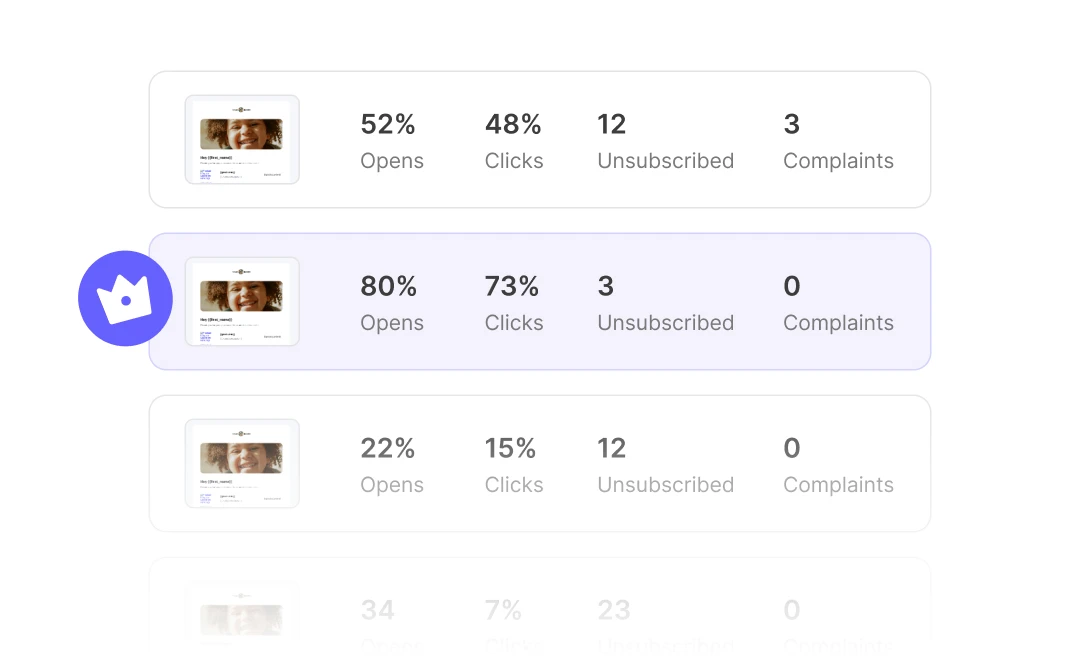This screenshot has width=1080, height=660.
Task: Select the 73% Clicks statistic
Action: pos(514,303)
